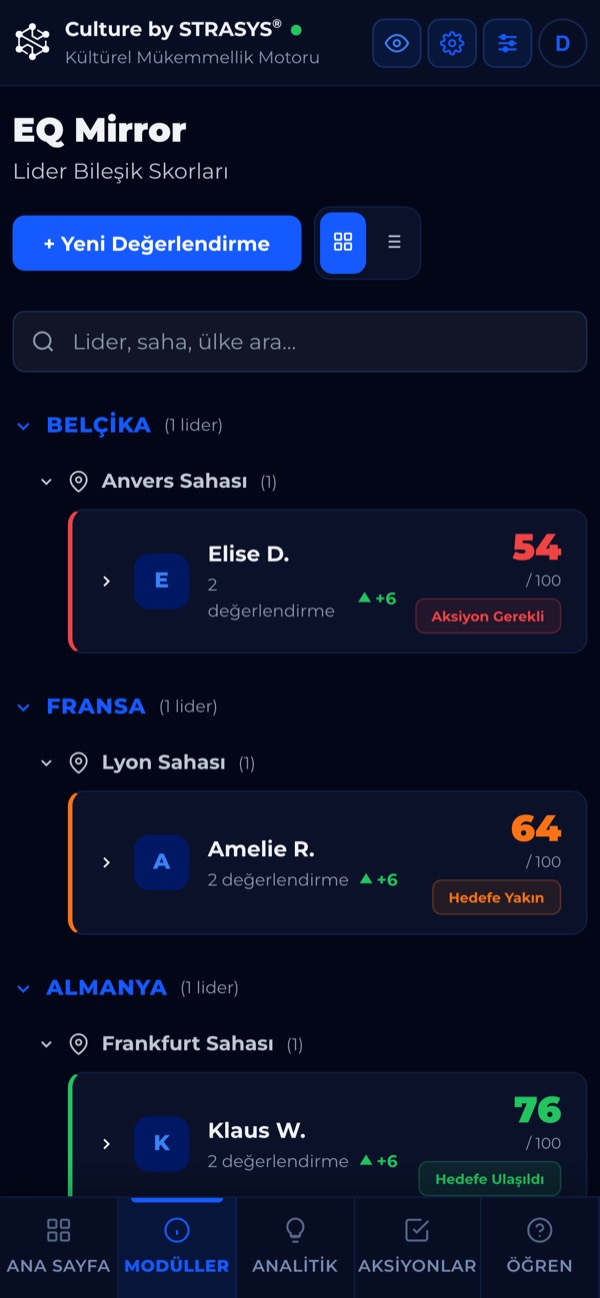
Task: Collapse the ALMANYA country group
Action: 23,988
